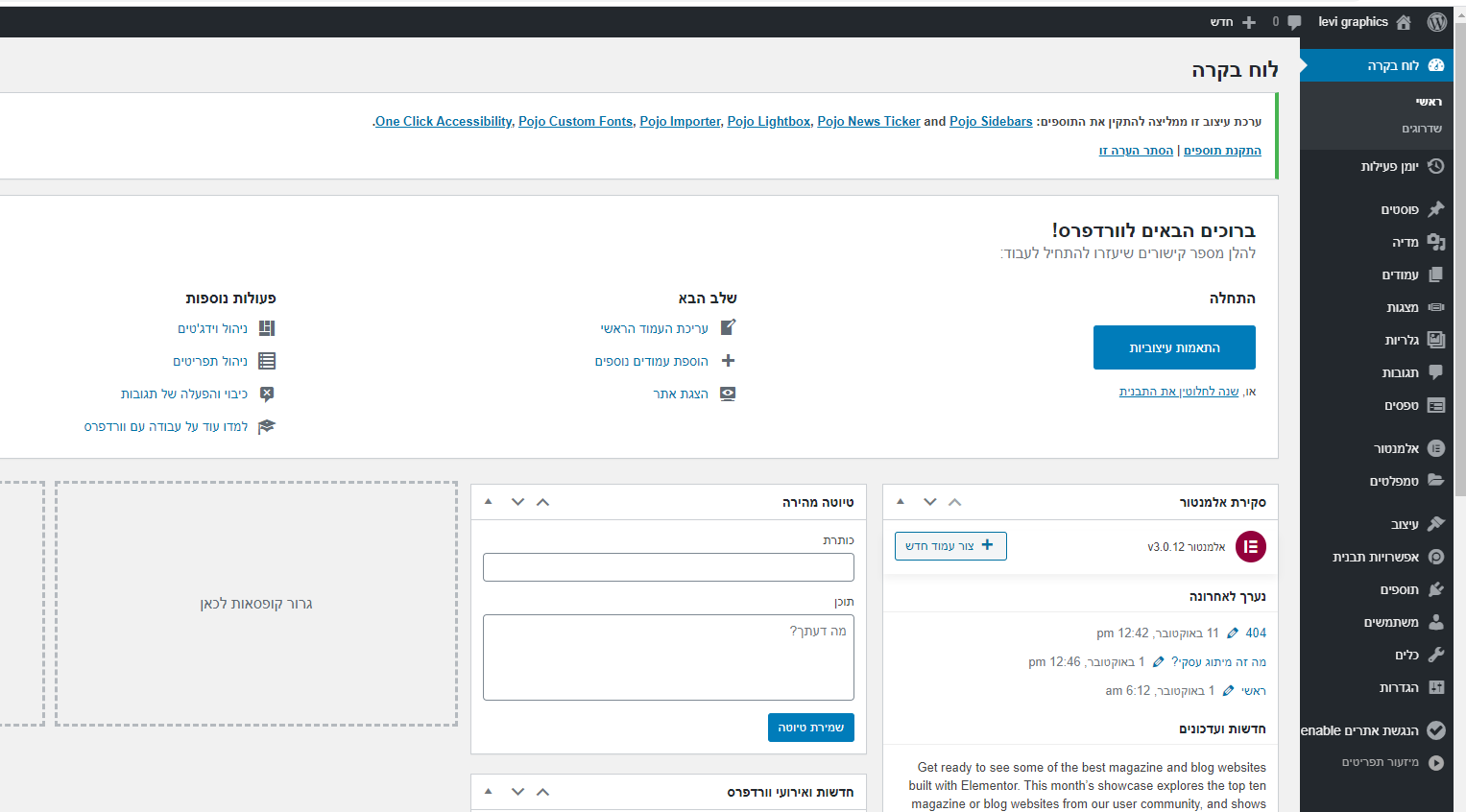
Task: Open Pojo Sidebars link
Action: 991,121
